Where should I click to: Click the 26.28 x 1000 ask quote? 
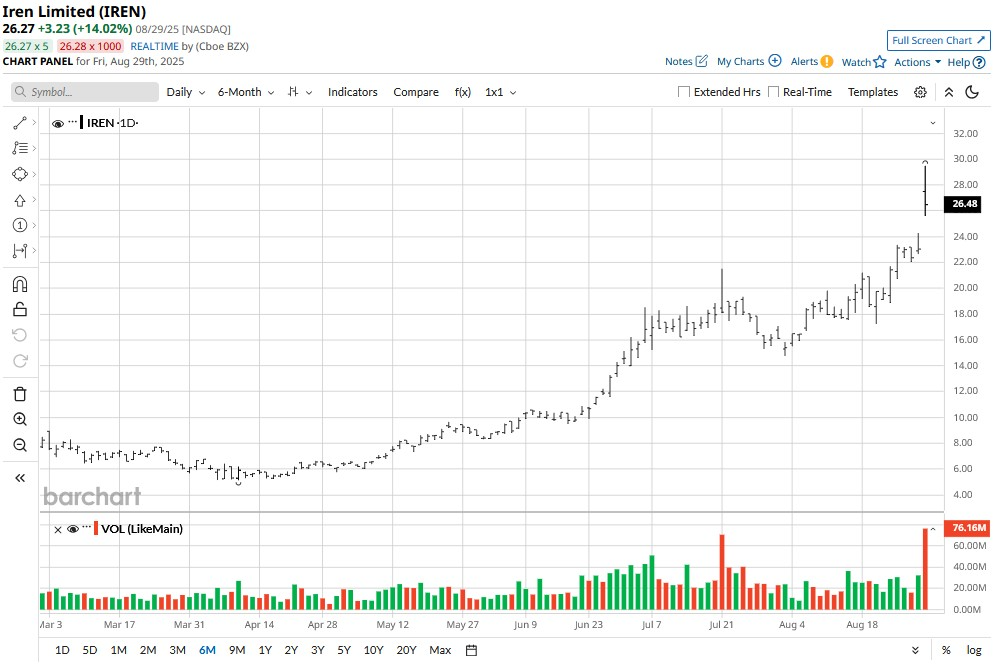91,46
